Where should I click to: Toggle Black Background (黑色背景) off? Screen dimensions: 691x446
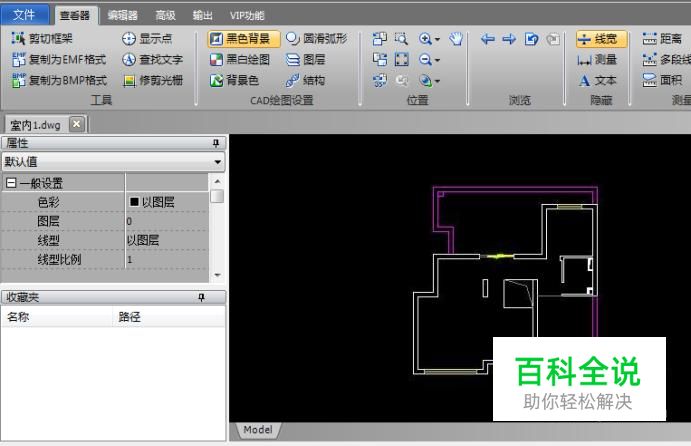click(244, 39)
